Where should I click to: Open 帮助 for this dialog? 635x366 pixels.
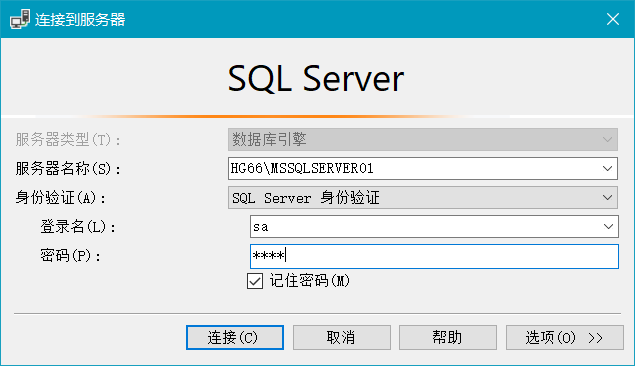(448, 337)
